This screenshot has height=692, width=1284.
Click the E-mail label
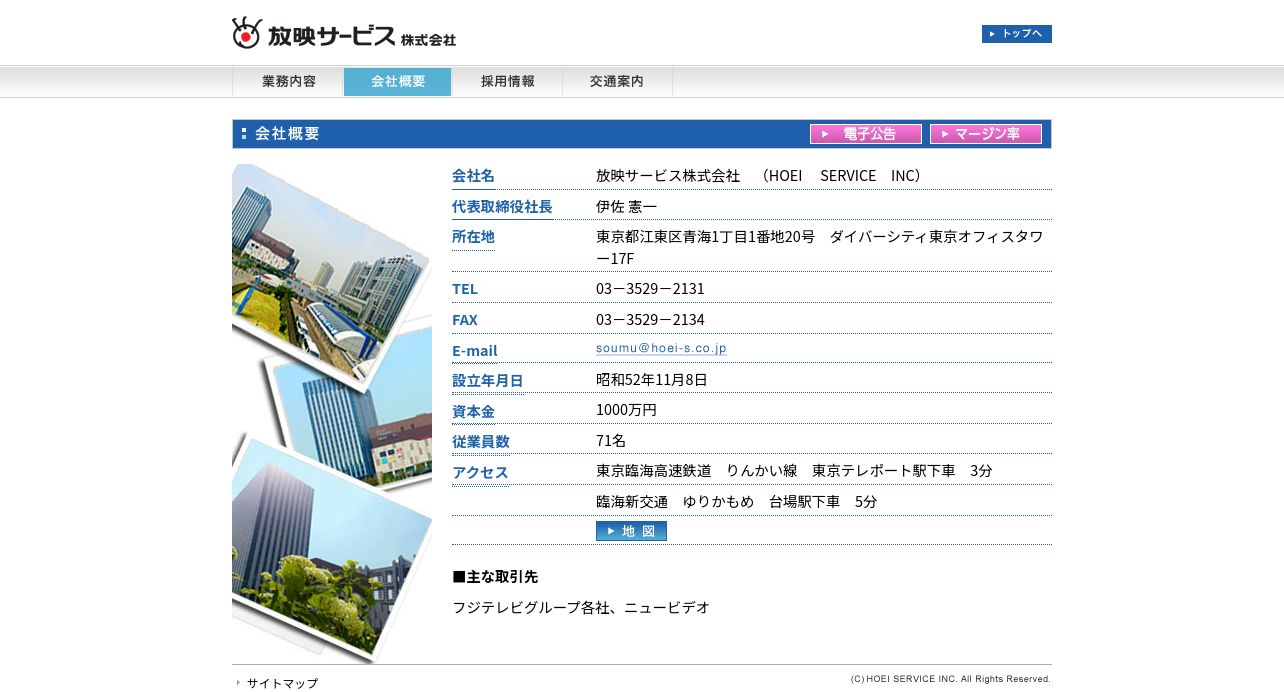pyautogui.click(x=474, y=351)
